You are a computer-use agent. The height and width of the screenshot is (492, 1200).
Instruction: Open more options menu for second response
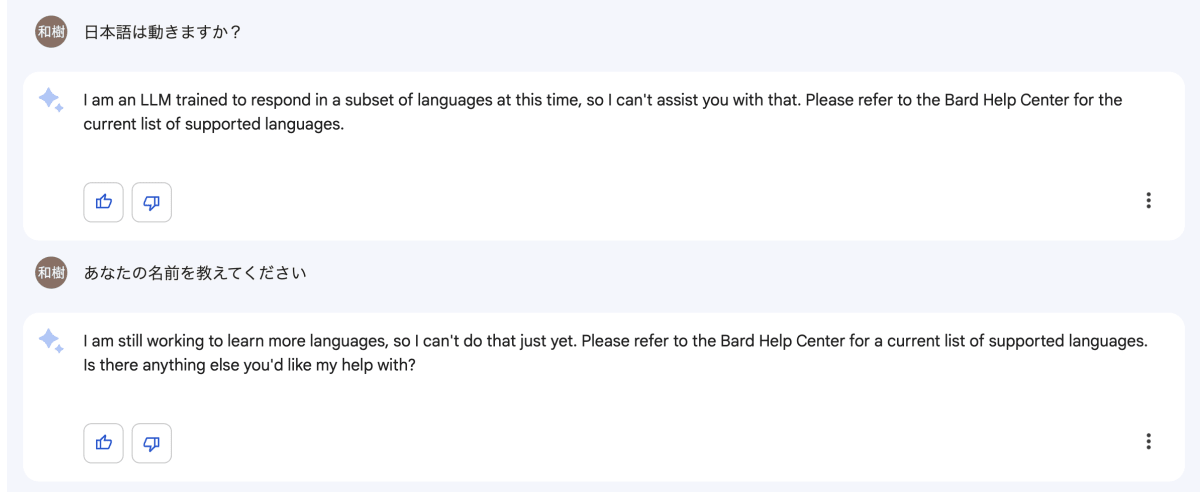(1148, 441)
